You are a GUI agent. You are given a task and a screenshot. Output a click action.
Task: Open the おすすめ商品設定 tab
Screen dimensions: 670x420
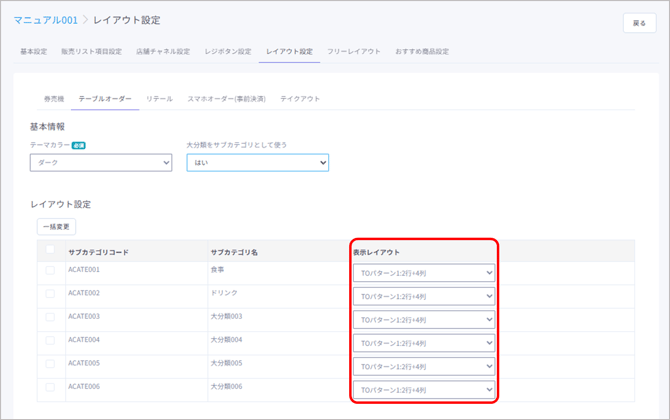(421, 52)
